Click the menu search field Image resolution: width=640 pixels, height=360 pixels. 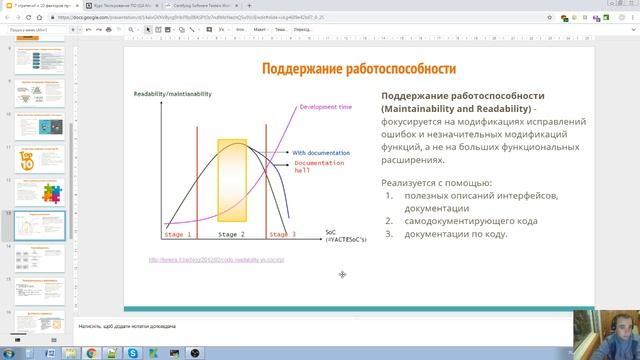coord(36,30)
